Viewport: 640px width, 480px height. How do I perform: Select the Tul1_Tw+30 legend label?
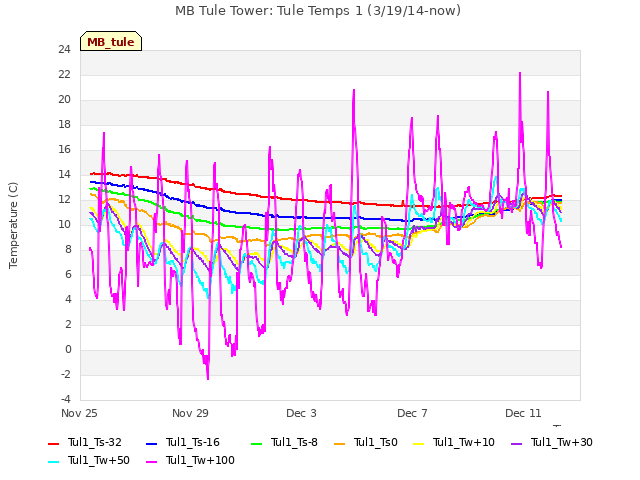(x=562, y=442)
